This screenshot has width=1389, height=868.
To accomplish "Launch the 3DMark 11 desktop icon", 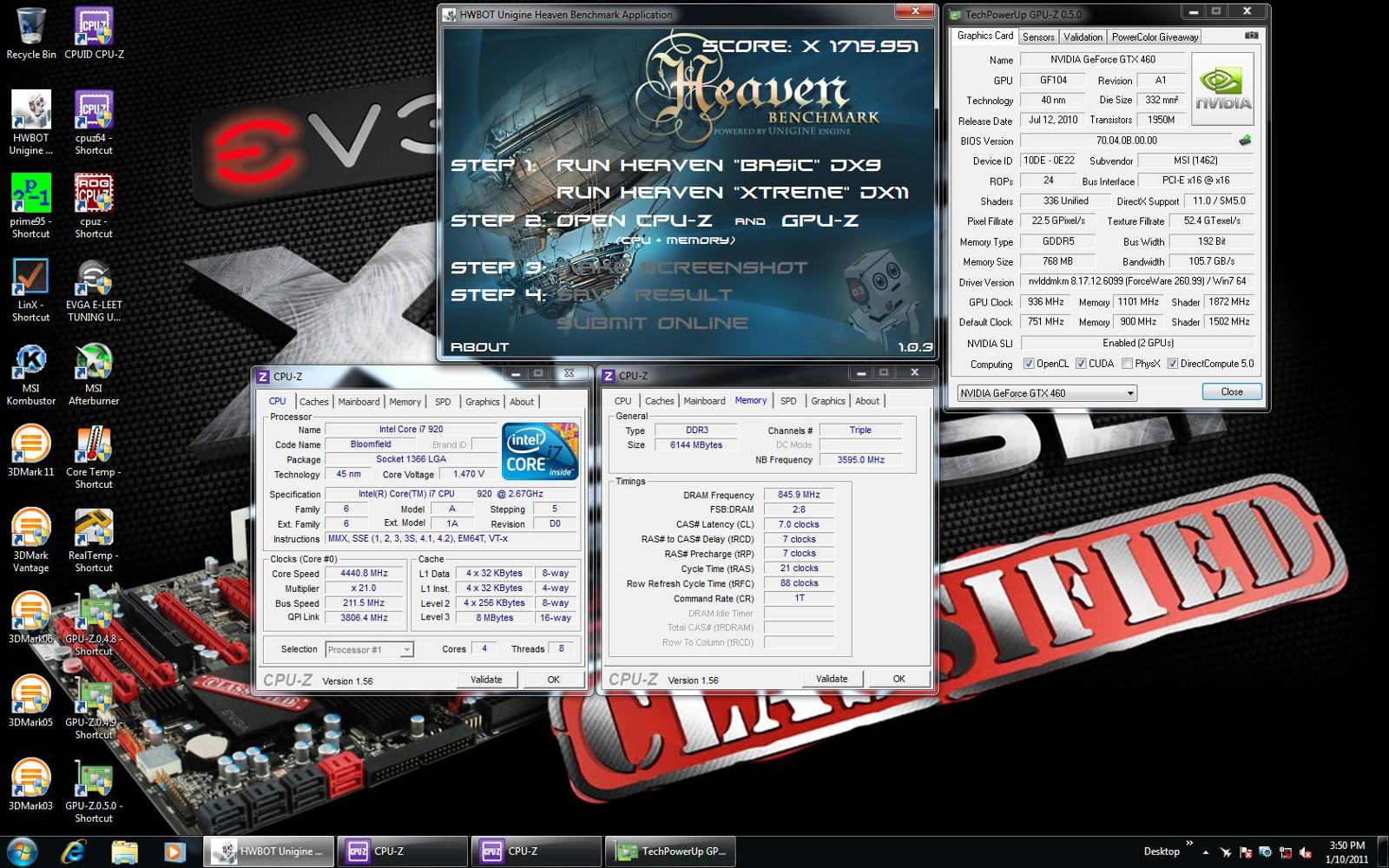I will tap(30, 450).
